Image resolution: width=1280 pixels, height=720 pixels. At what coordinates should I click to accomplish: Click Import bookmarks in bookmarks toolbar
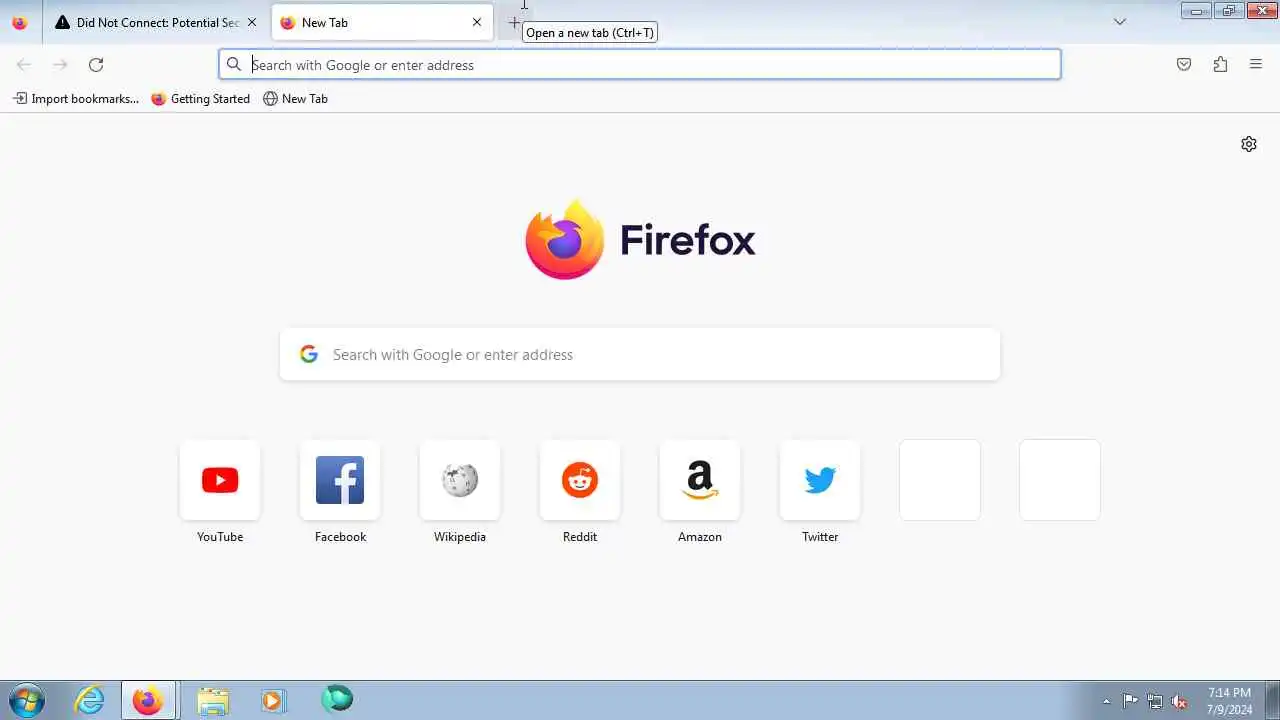(x=76, y=98)
